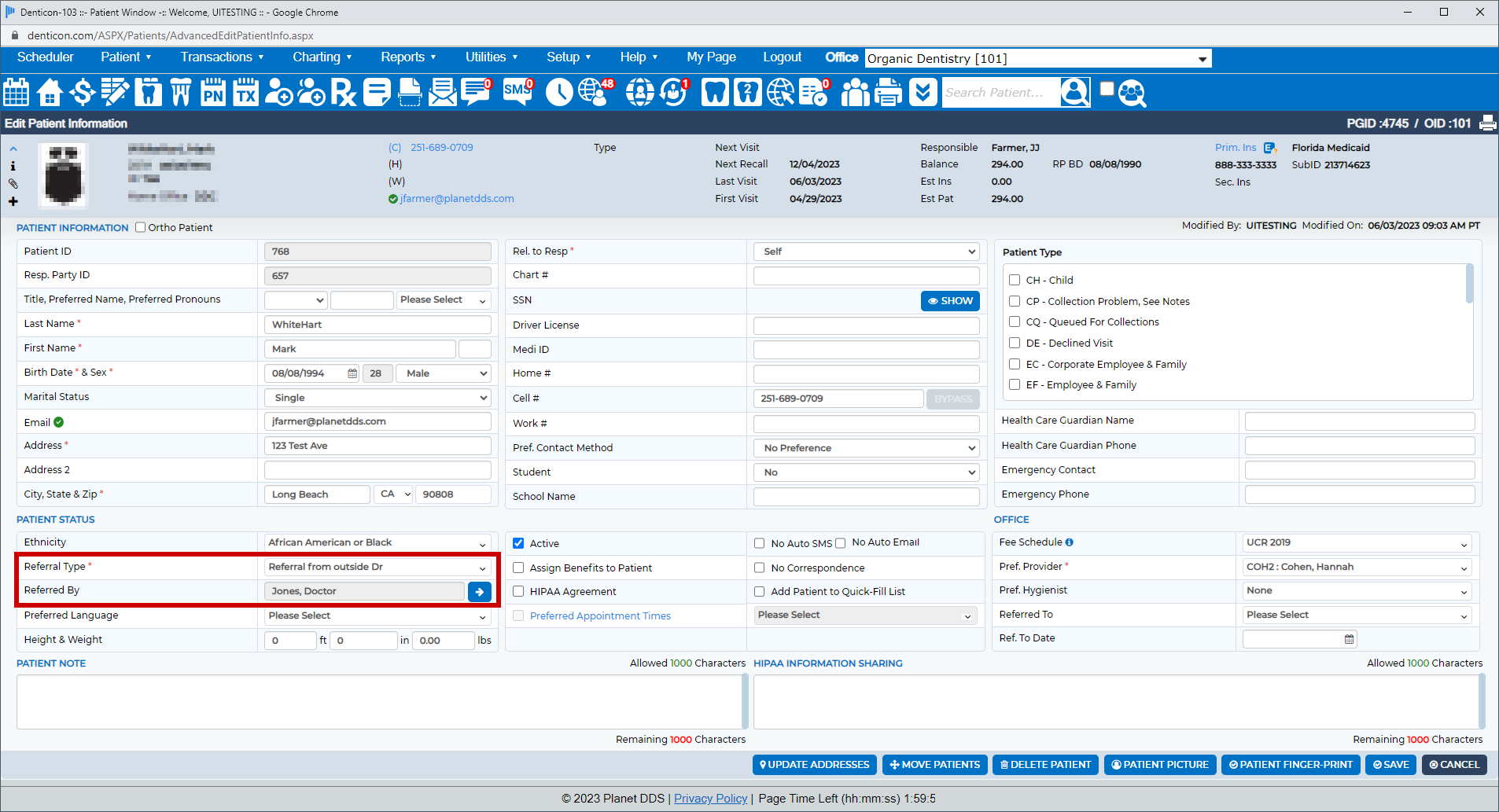Click inside the Patient Note text area

(379, 701)
